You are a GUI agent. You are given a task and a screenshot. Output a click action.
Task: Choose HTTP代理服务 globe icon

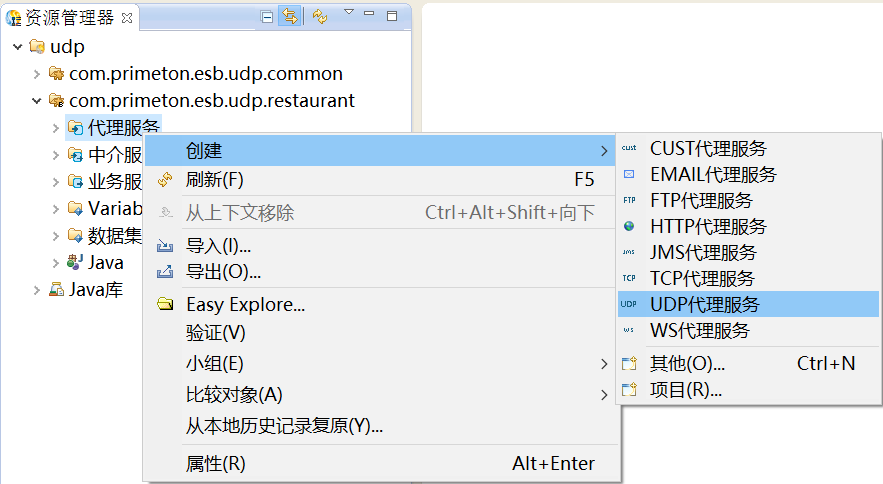pos(628,226)
